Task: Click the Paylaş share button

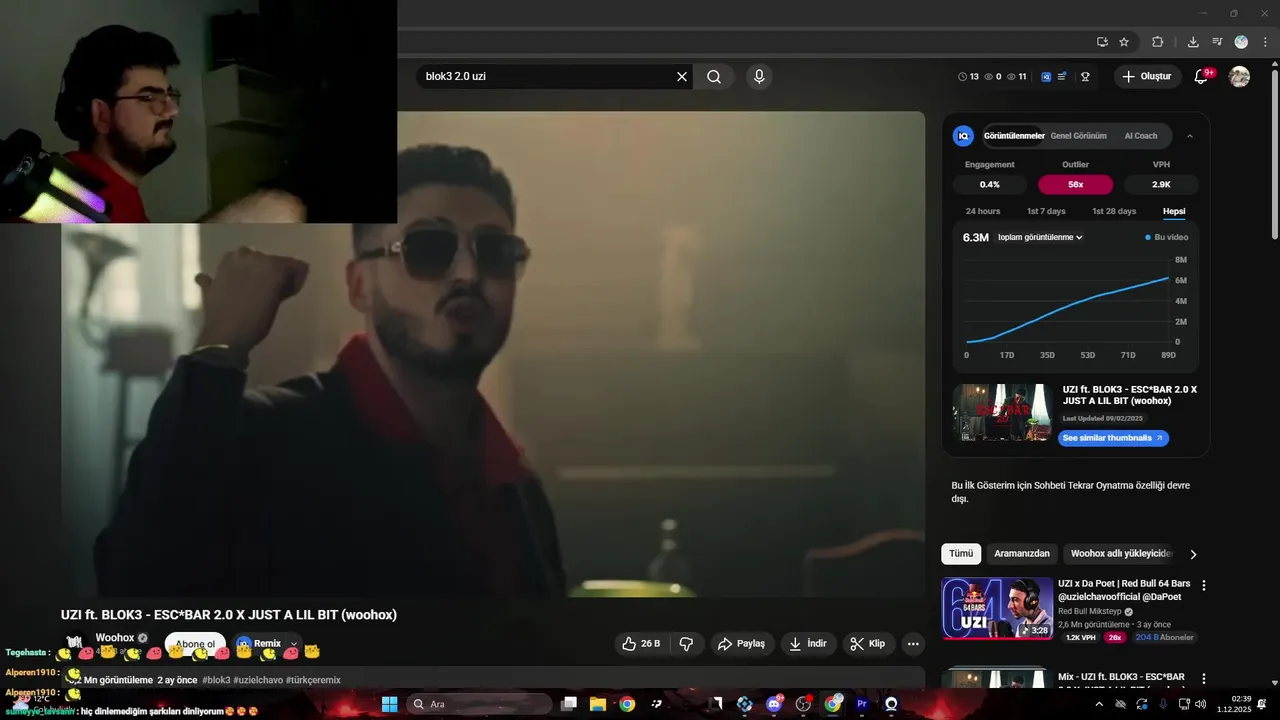Action: click(743, 644)
